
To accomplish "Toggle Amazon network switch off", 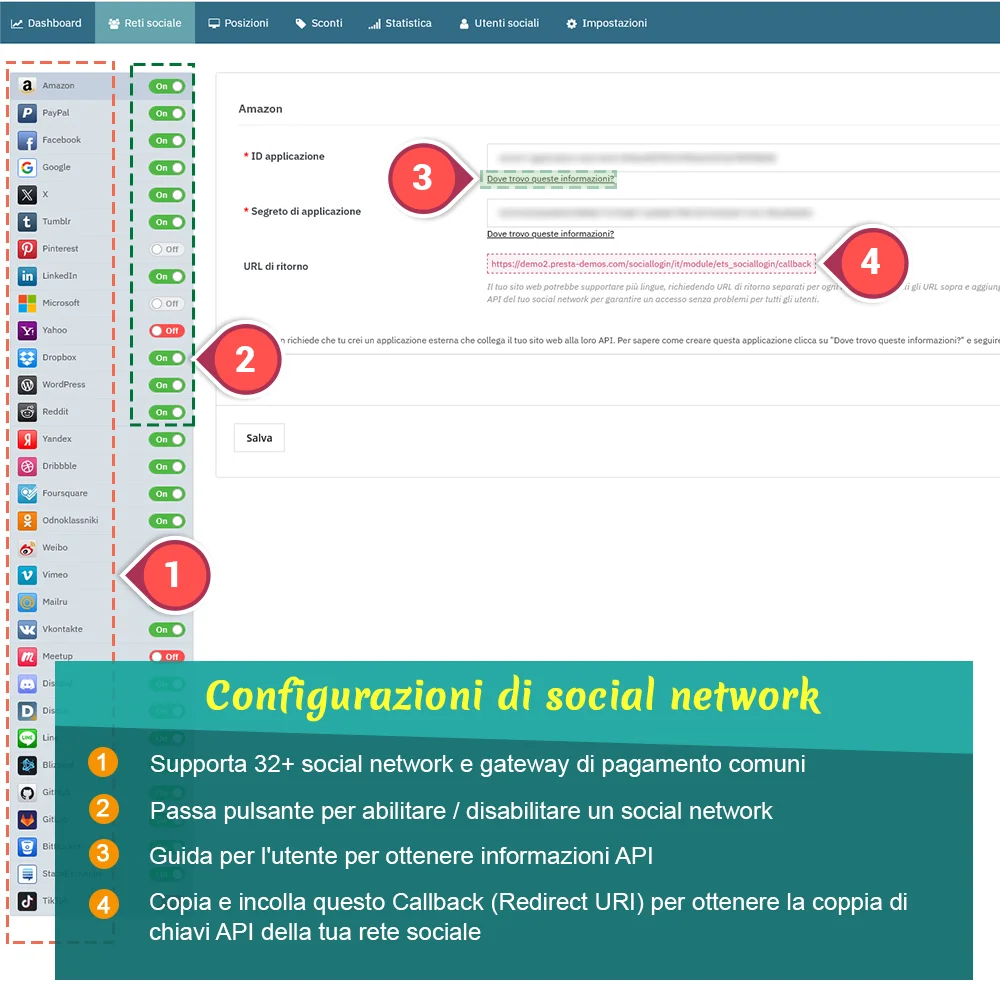I will tap(167, 86).
